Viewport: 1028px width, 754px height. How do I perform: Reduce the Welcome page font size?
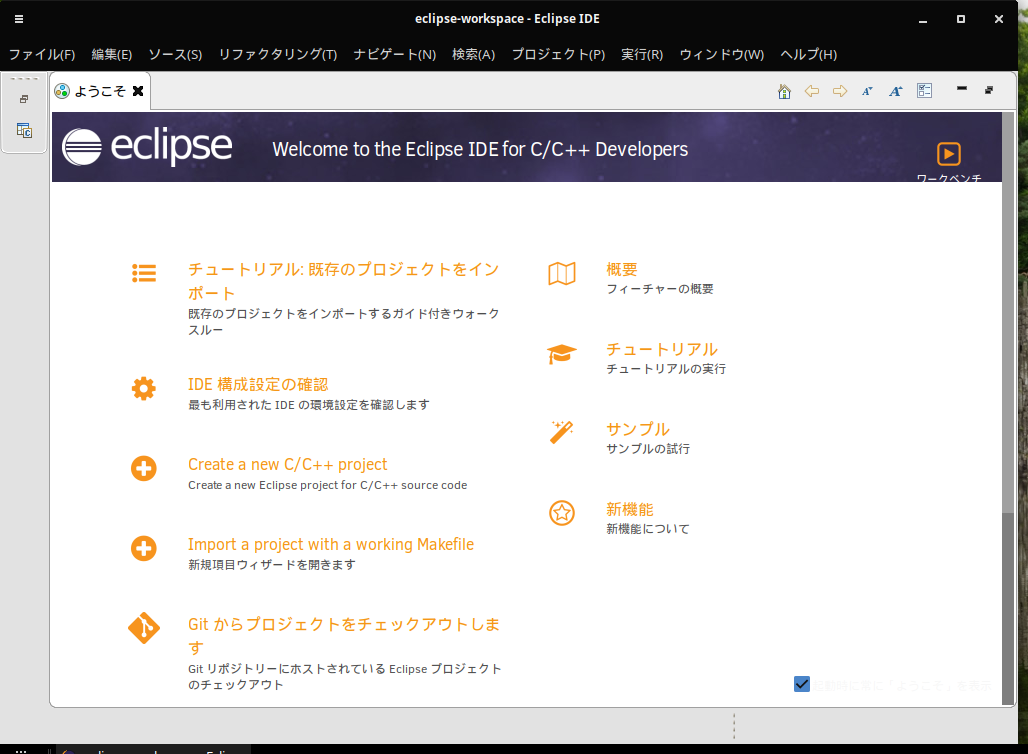(867, 91)
